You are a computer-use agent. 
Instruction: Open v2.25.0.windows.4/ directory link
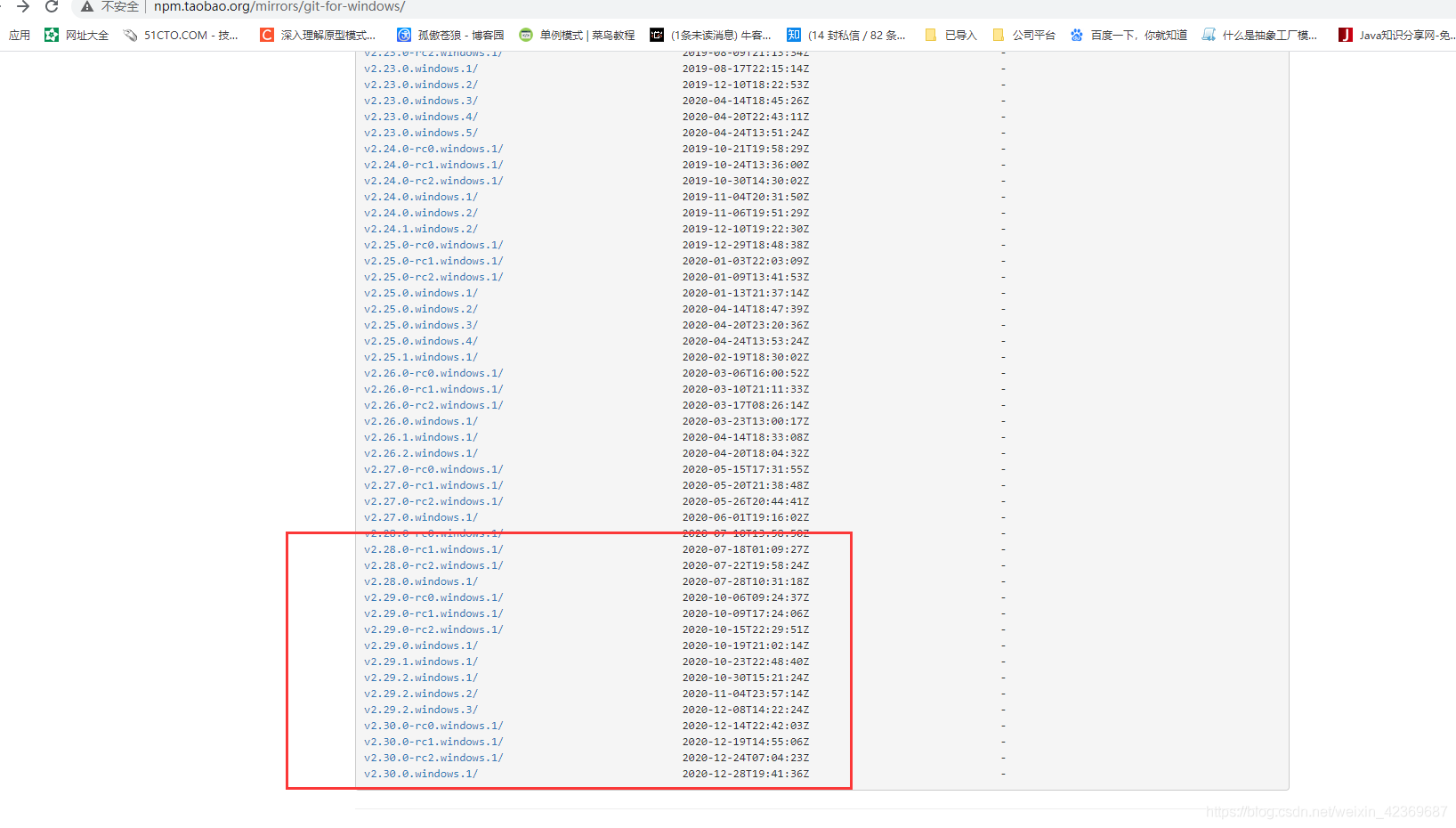tap(421, 341)
